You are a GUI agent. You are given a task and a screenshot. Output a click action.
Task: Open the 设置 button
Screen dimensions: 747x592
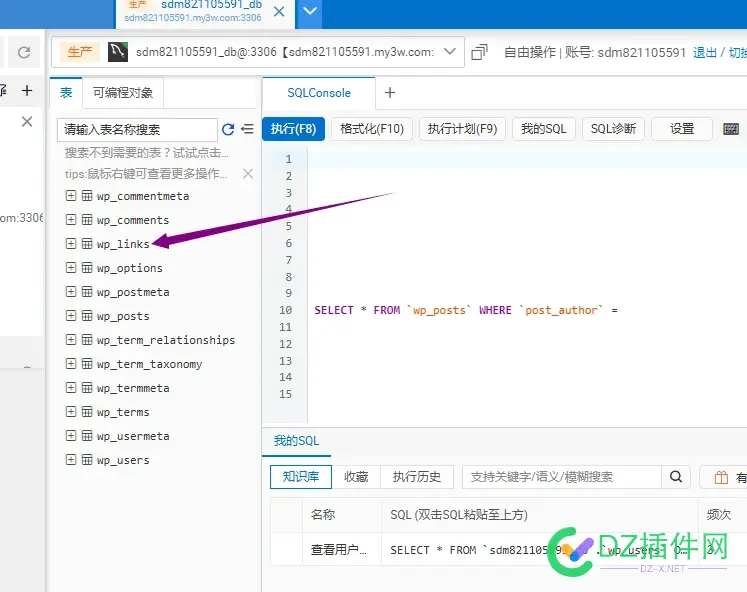682,129
